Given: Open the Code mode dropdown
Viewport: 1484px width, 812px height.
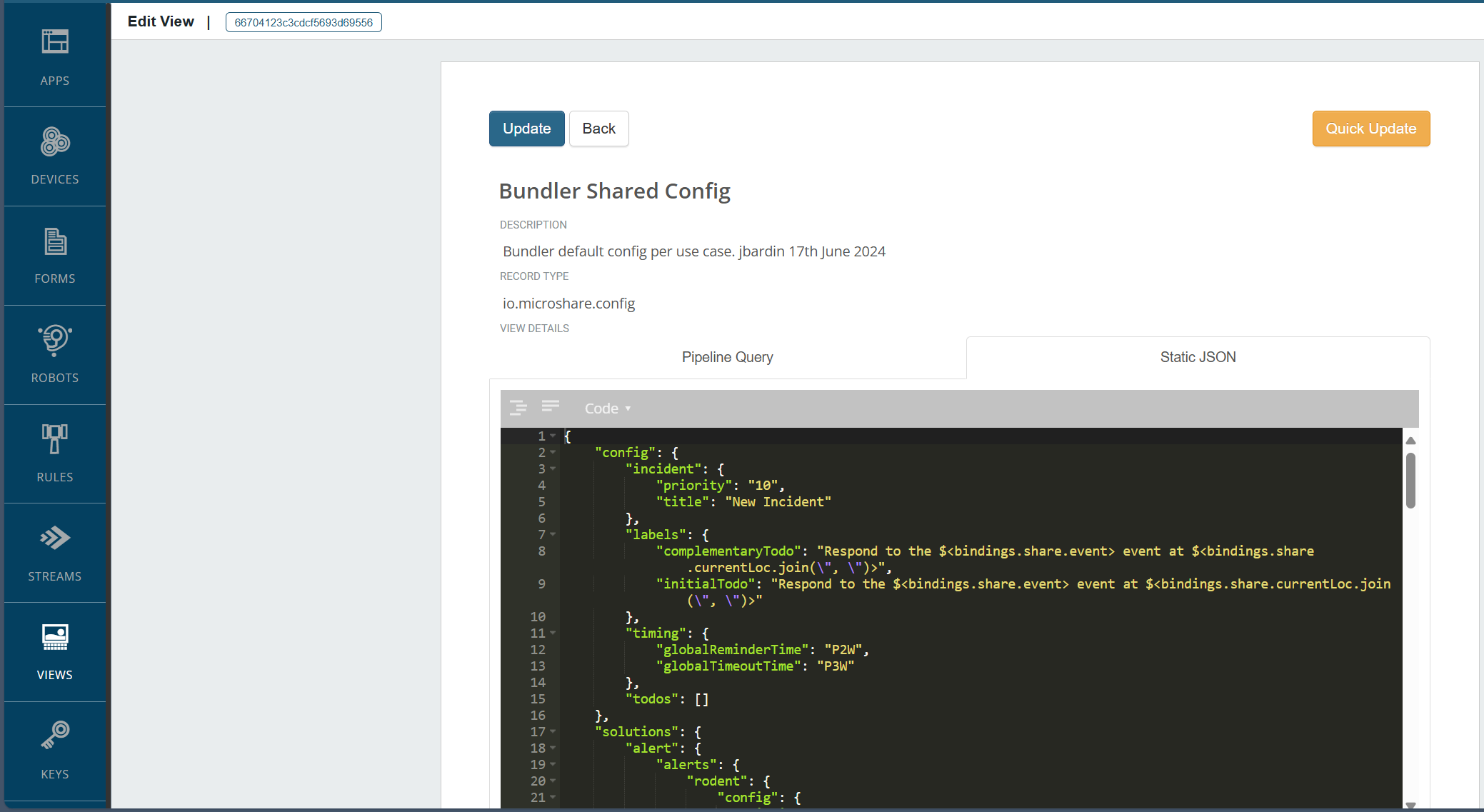Looking at the screenshot, I should (x=608, y=408).
